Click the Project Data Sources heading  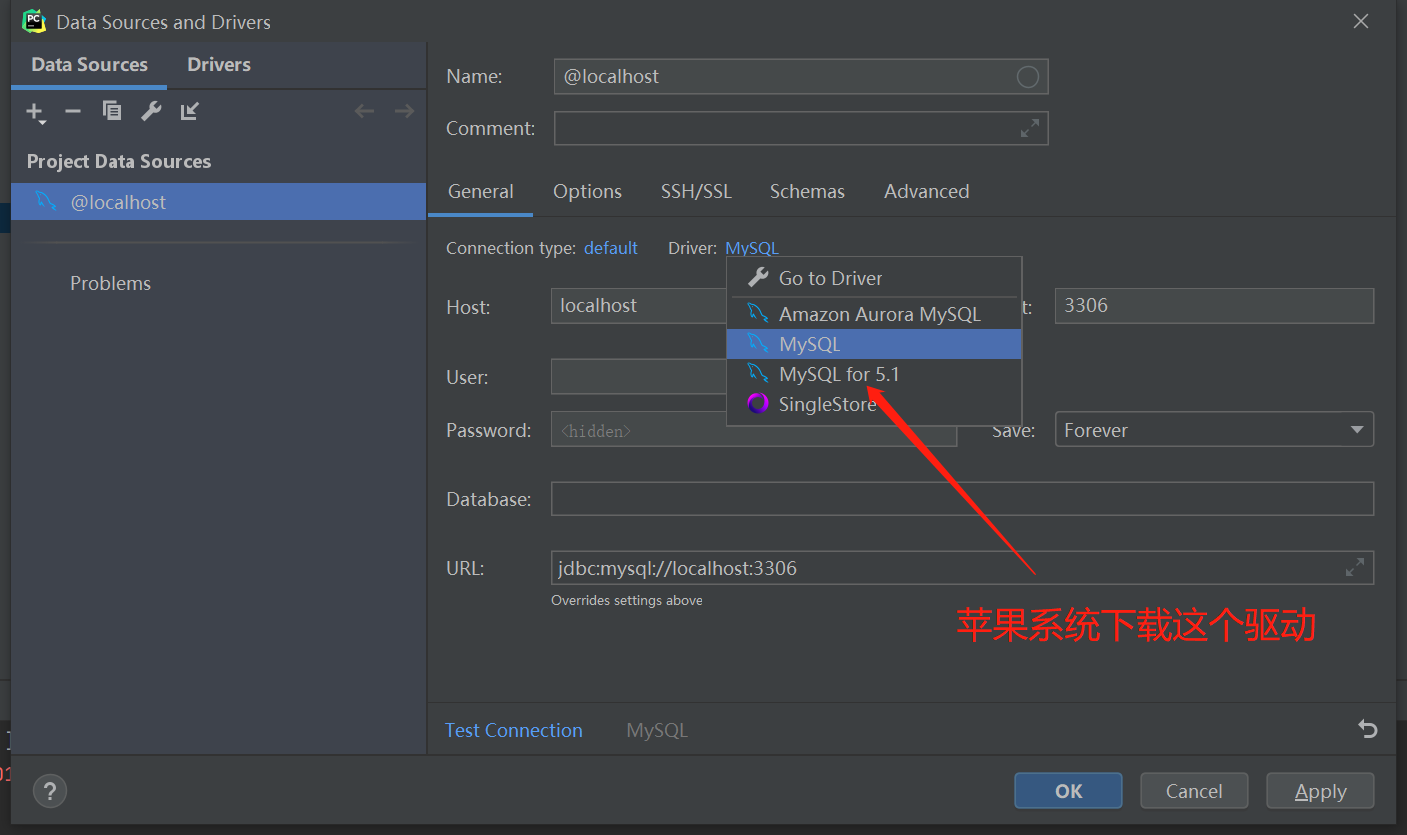coord(119,162)
